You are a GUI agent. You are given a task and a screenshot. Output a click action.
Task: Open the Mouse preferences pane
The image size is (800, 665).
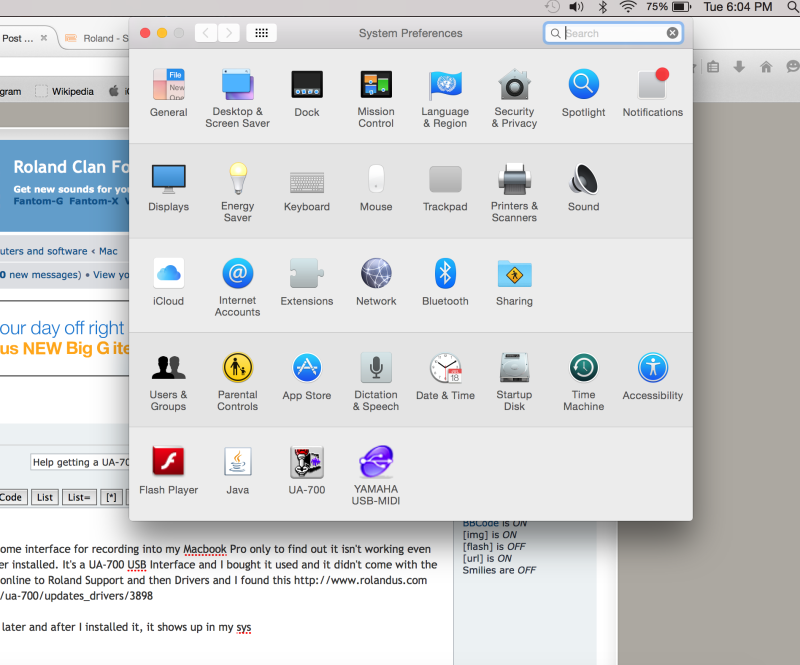tap(376, 188)
